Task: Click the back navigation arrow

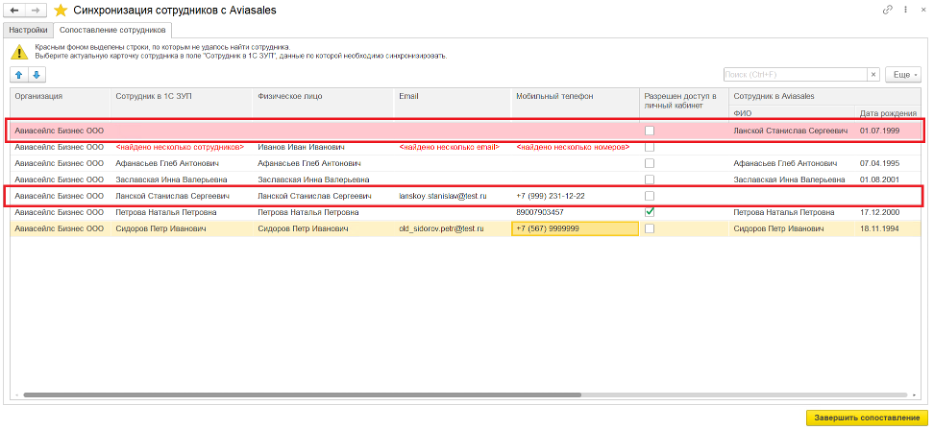Action: (x=14, y=10)
